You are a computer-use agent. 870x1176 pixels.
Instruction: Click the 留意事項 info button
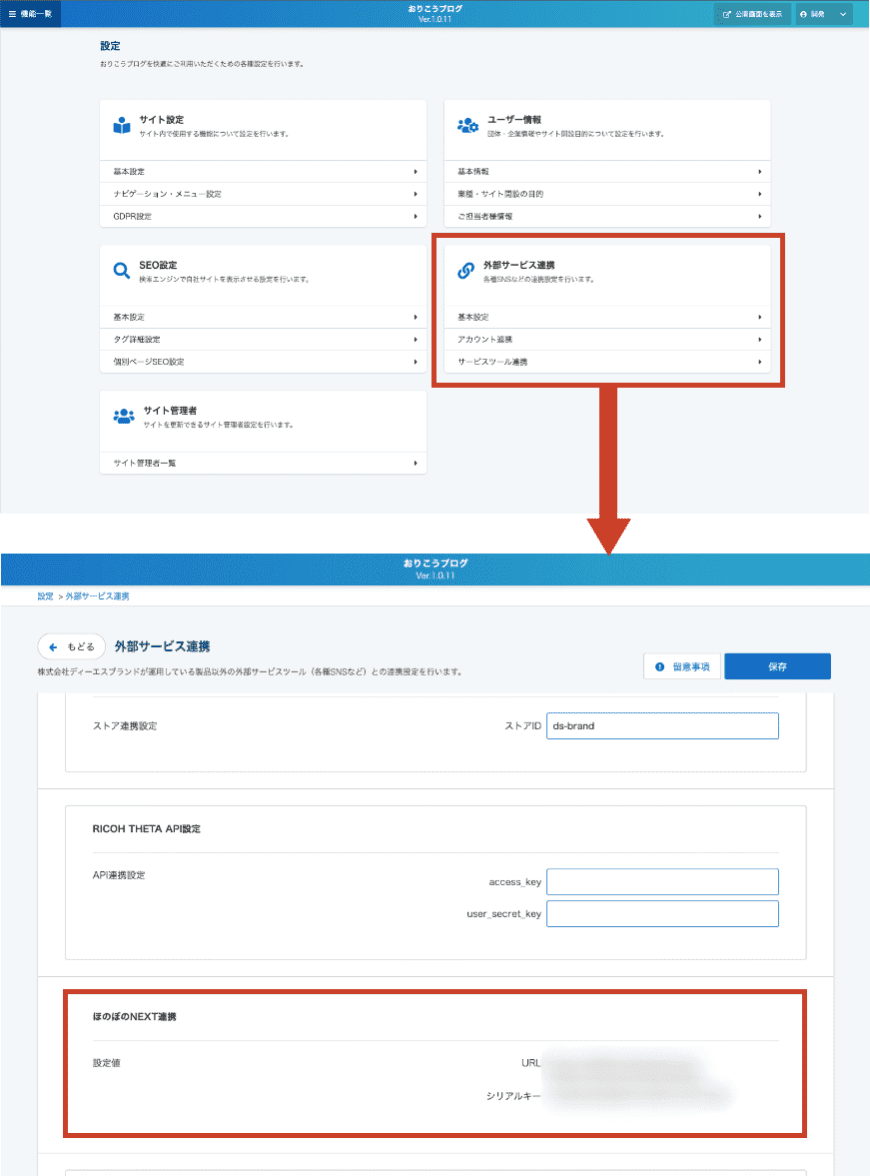point(682,666)
